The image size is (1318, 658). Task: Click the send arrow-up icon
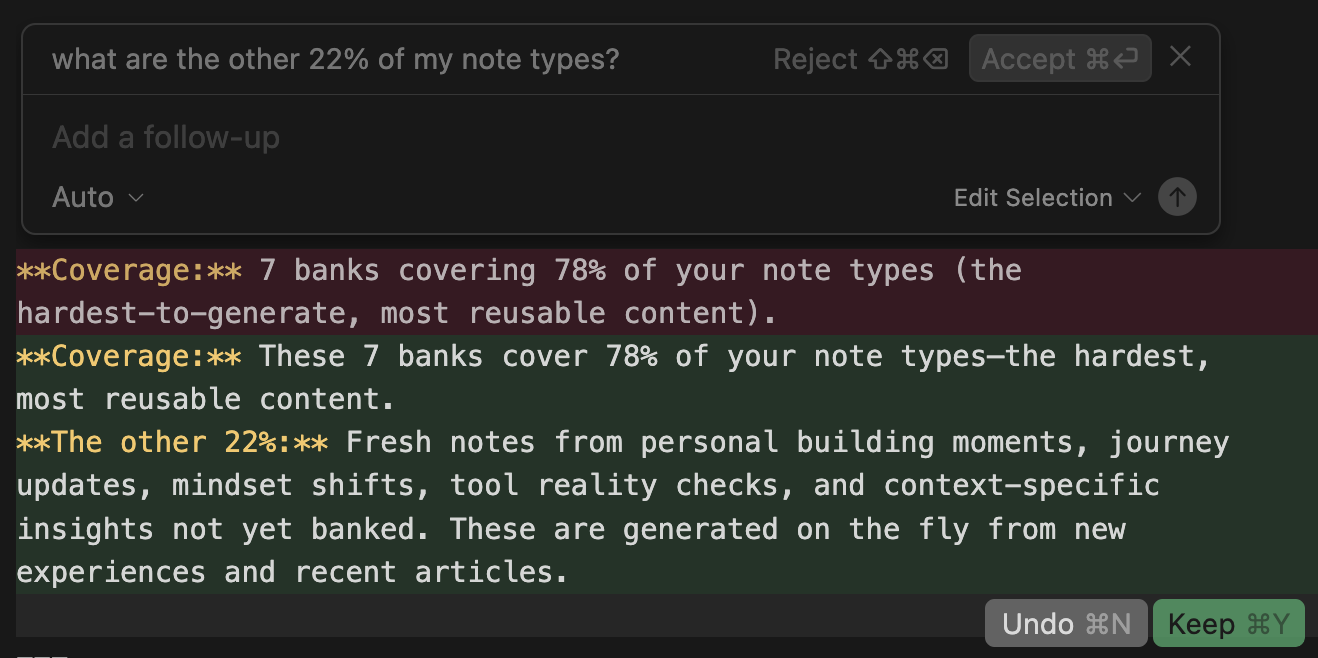[x=1177, y=197]
